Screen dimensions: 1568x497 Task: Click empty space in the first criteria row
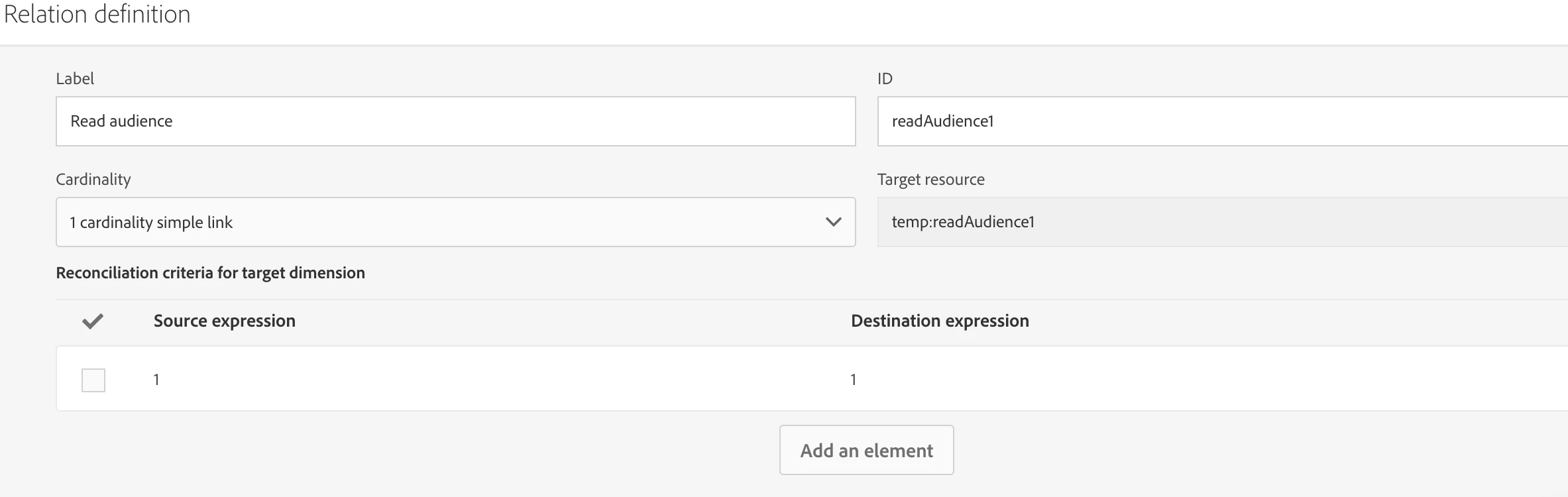pyautogui.click(x=504, y=380)
